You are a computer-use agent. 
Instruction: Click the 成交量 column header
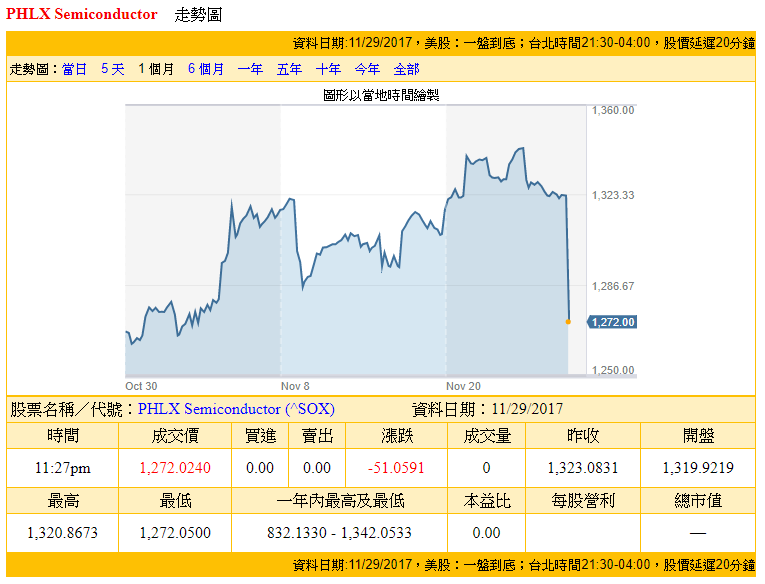[x=487, y=436]
